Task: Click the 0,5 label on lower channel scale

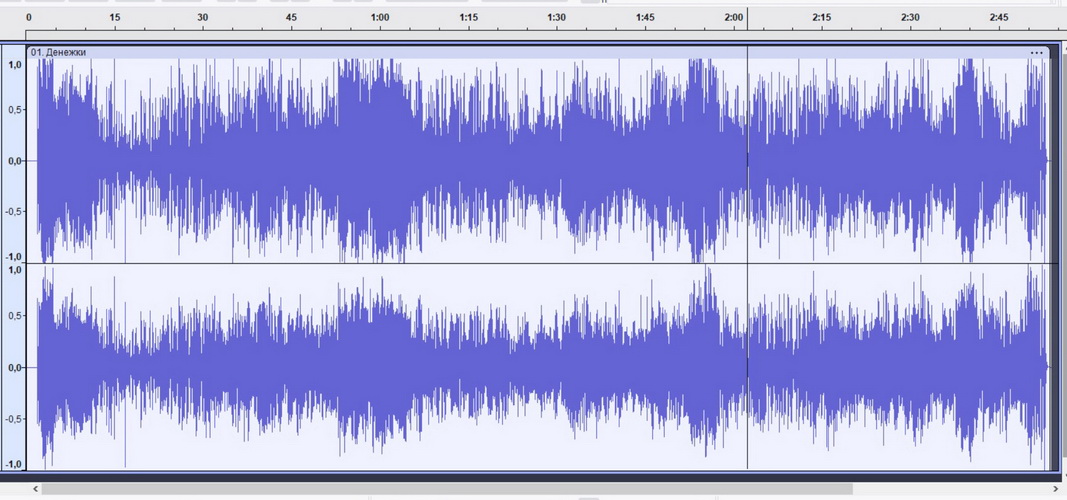Action: [x=14, y=316]
